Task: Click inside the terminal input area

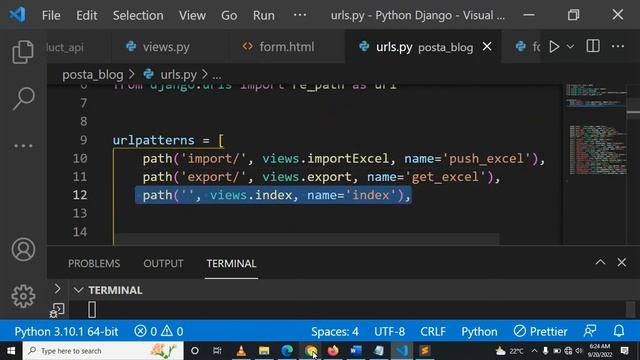Action: (347, 310)
